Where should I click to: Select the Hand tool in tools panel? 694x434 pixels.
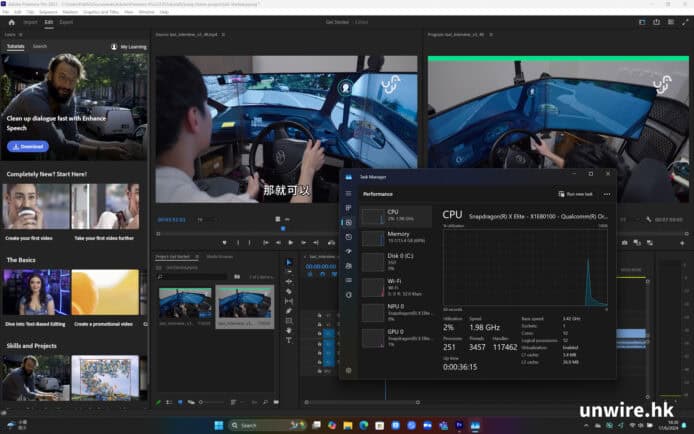pyautogui.click(x=289, y=329)
